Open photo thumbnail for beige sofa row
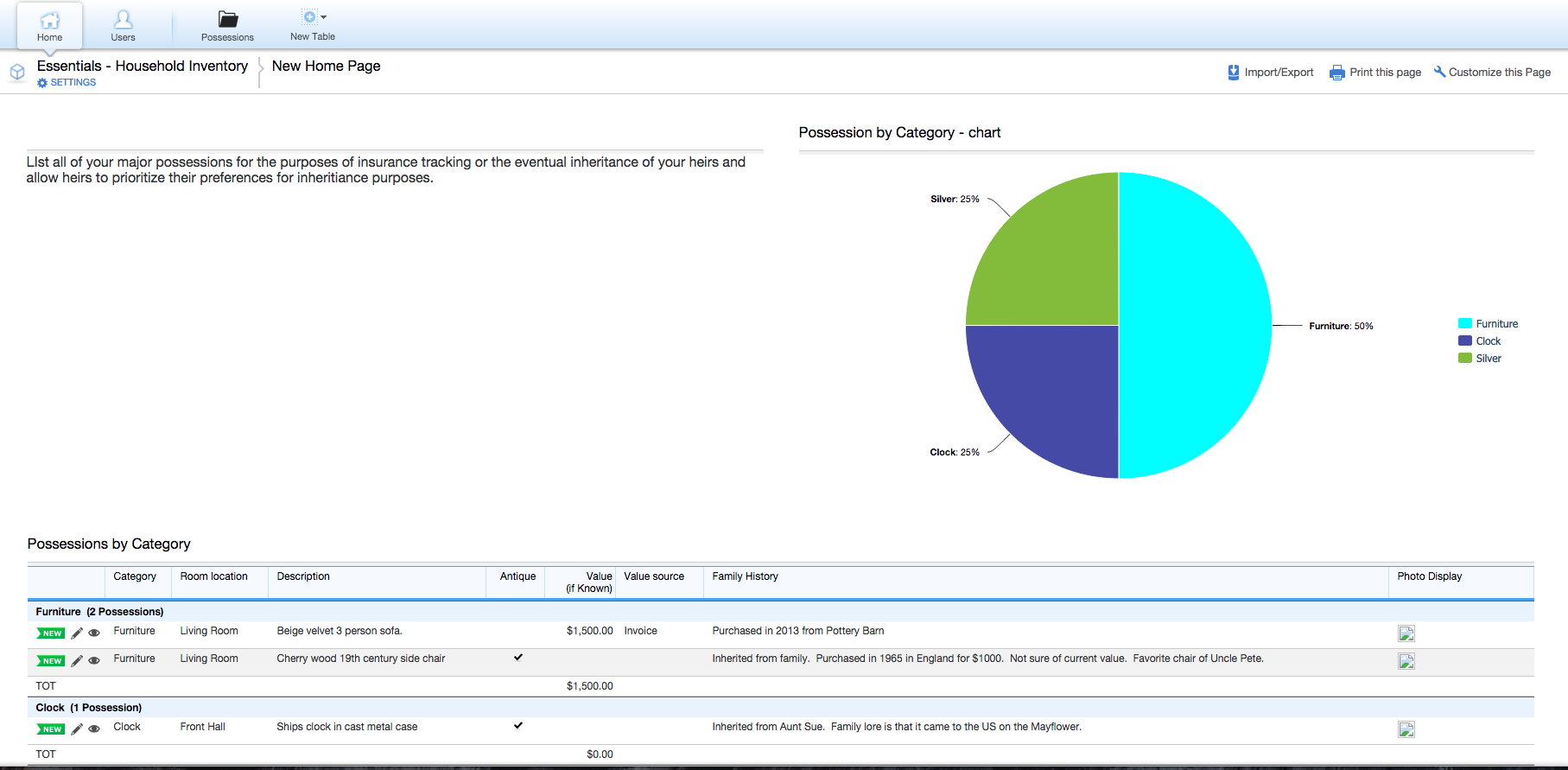 click(1406, 633)
